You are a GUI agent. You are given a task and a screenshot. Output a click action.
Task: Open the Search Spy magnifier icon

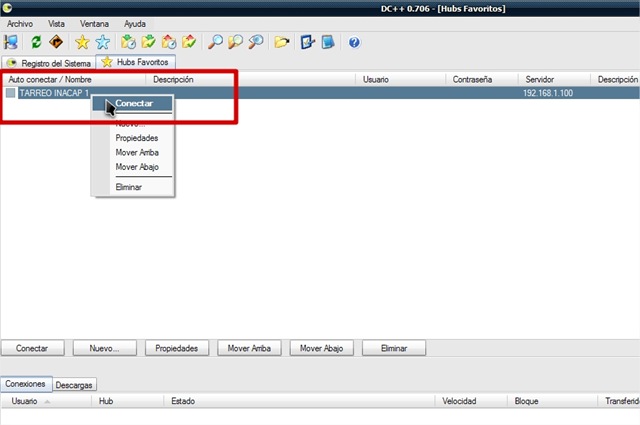256,42
